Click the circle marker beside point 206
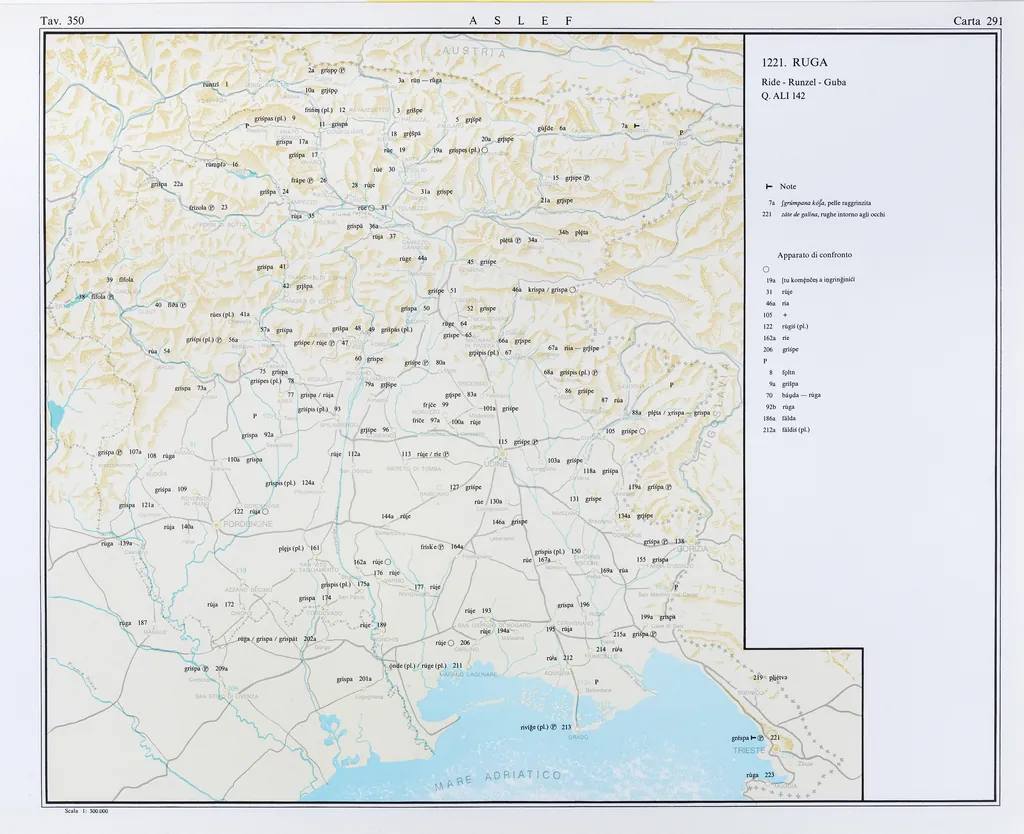The height and width of the screenshot is (834, 1024). pyautogui.click(x=451, y=643)
